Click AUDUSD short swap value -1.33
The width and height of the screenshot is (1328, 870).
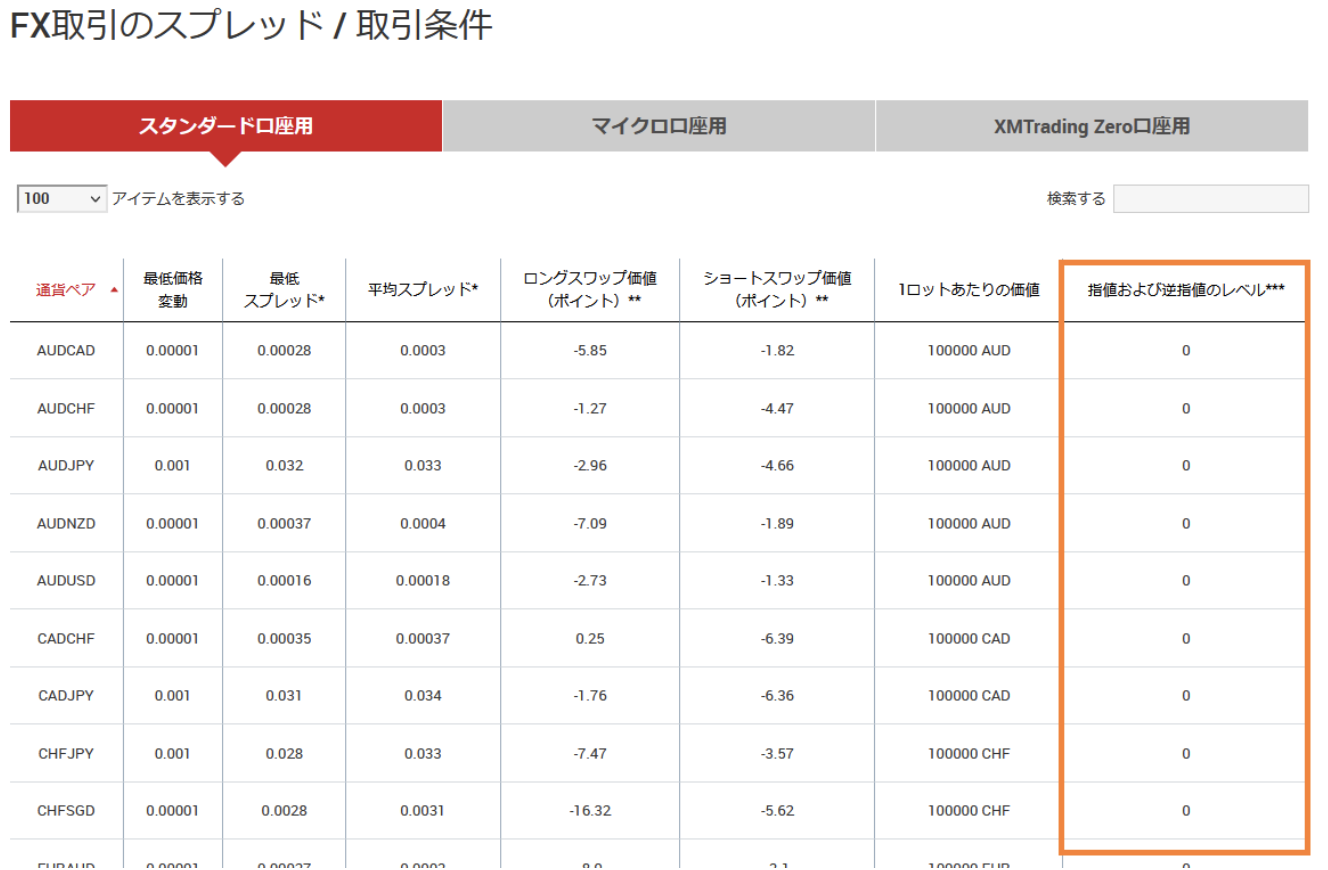[x=777, y=581]
